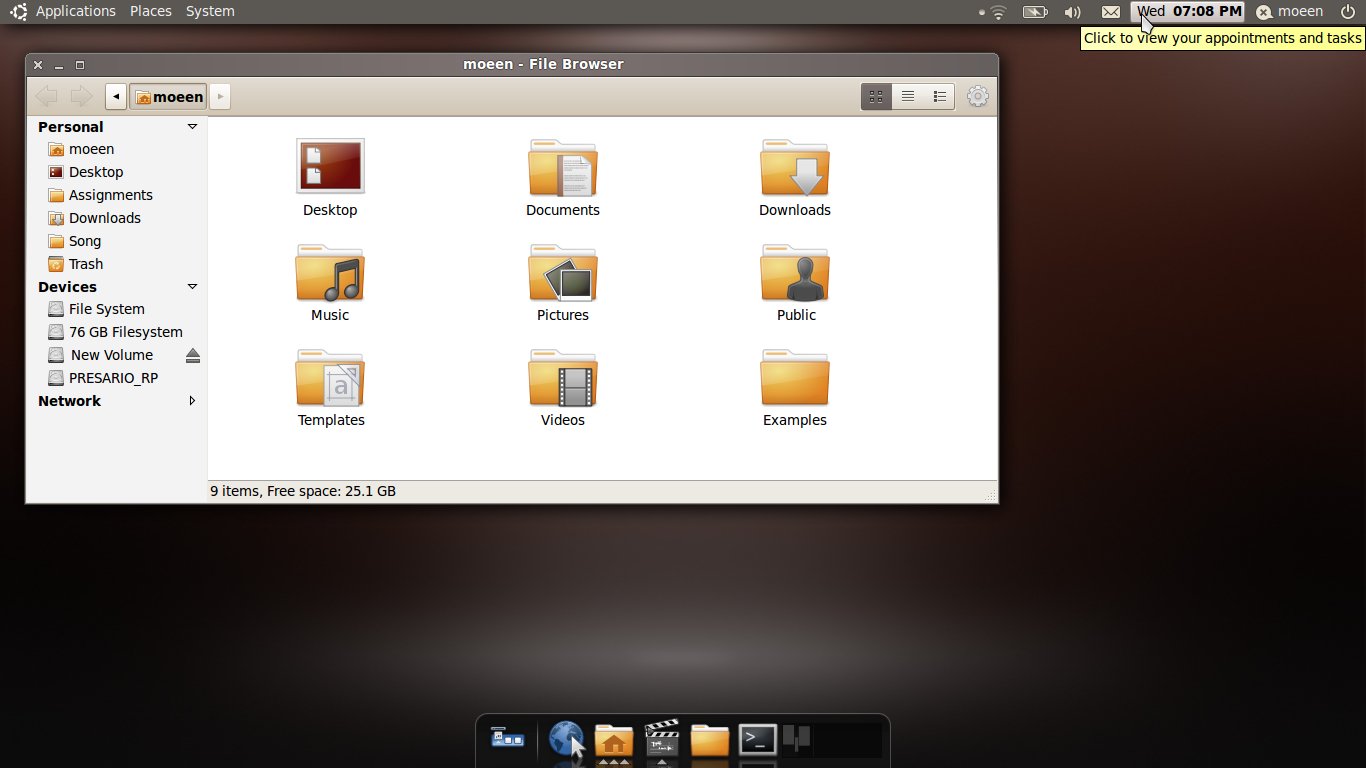Open the Applications menu
1366x768 pixels.
coord(76,11)
